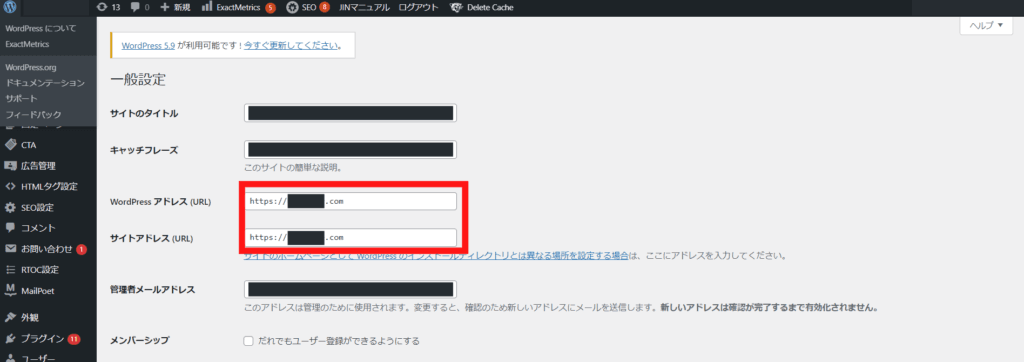Click the このサイトの簡単な説明 hint text

tap(293, 168)
